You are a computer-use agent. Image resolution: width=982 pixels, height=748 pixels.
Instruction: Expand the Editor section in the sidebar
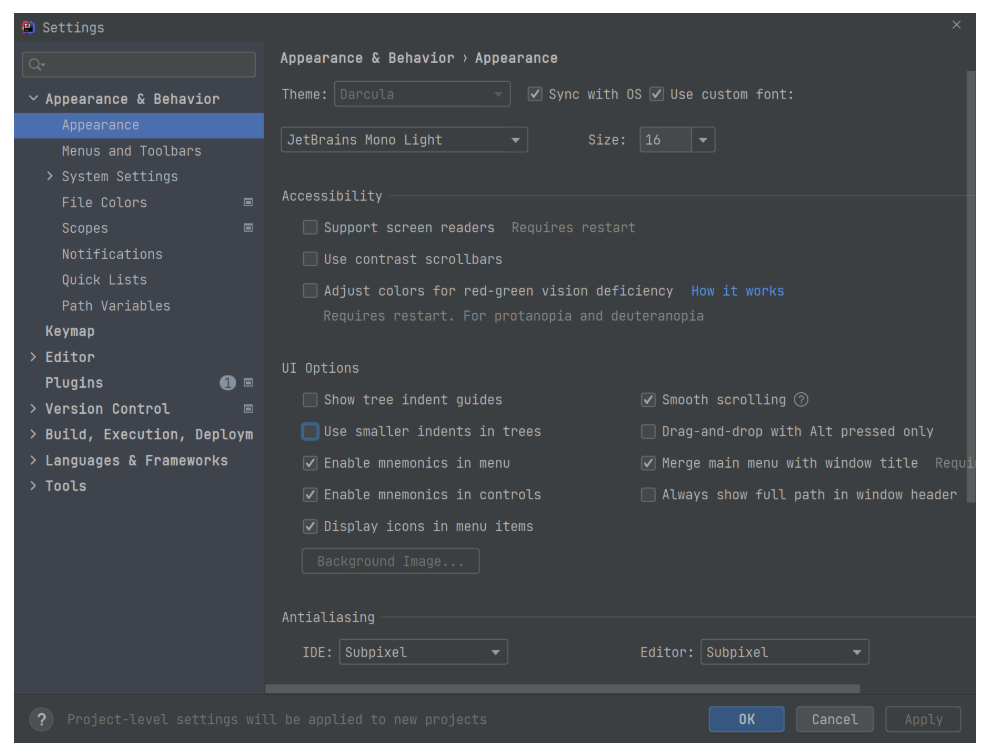click(x=33, y=356)
